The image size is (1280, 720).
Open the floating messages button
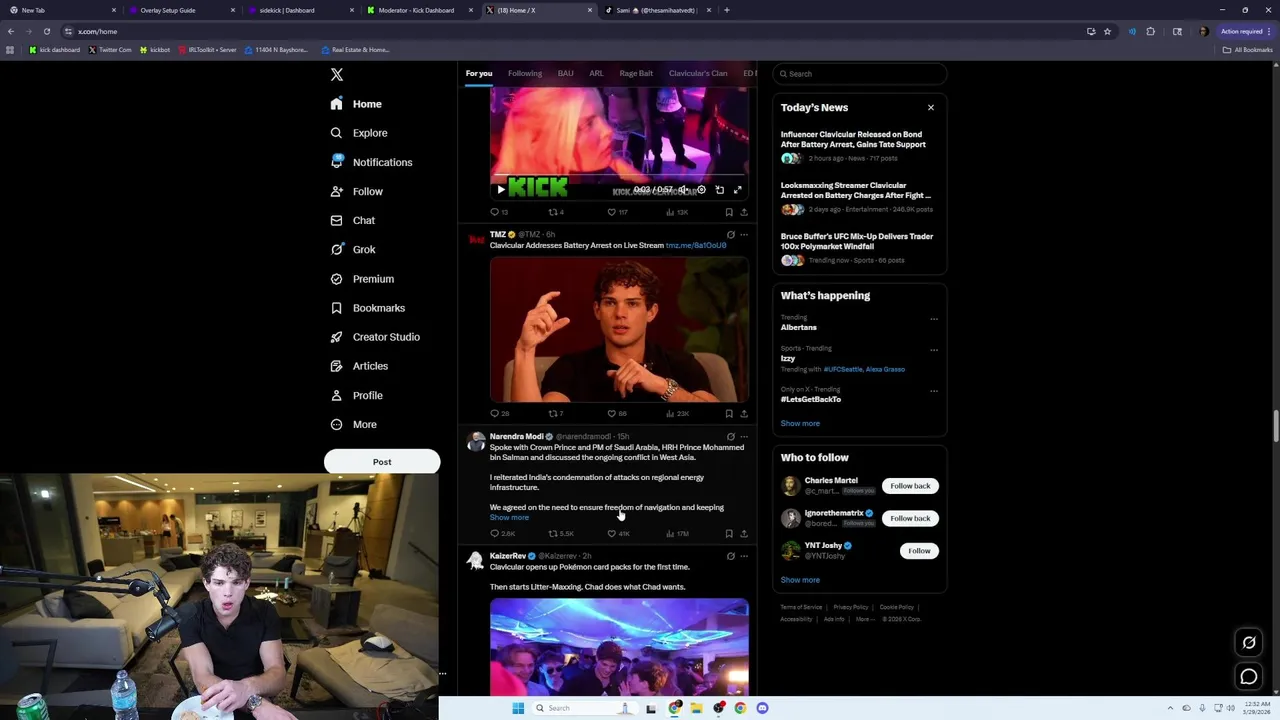pos(1248,677)
